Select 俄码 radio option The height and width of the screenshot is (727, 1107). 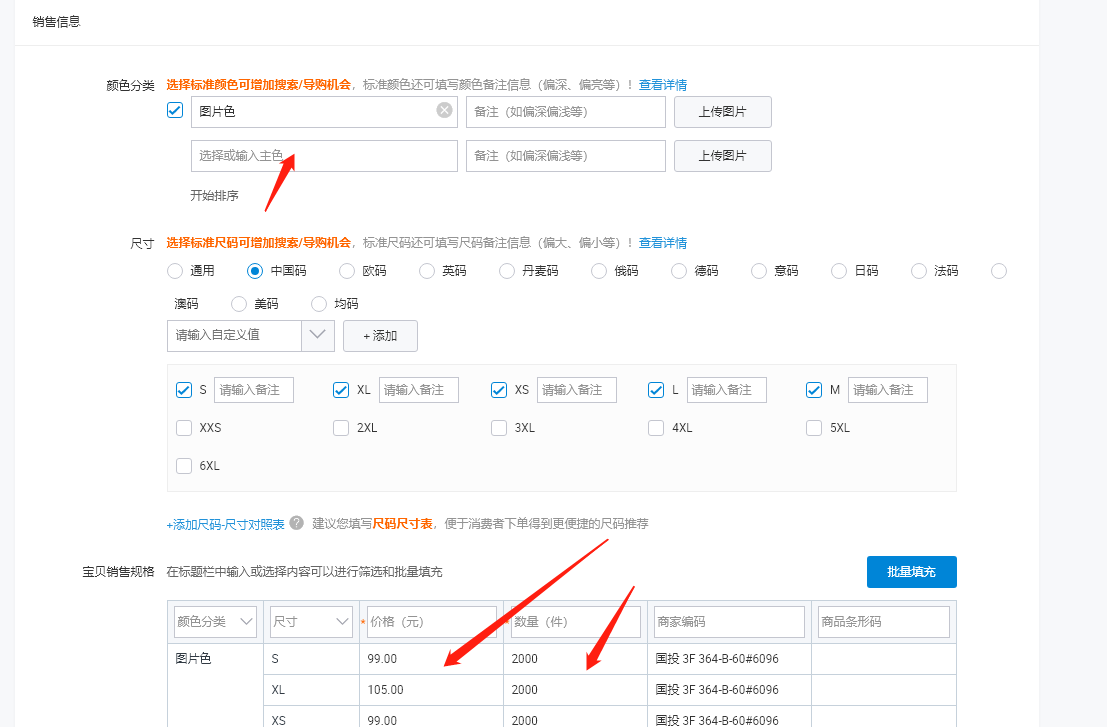pos(599,271)
